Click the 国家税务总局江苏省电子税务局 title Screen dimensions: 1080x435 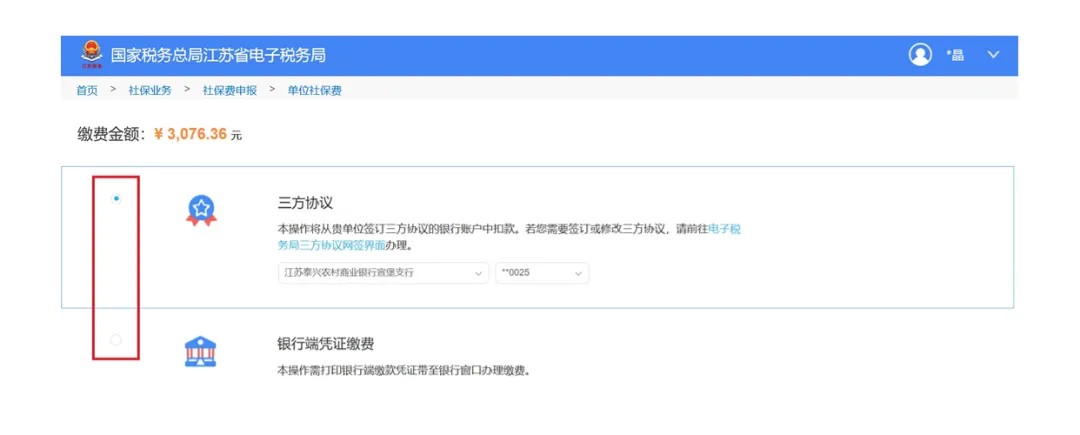[x=218, y=55]
